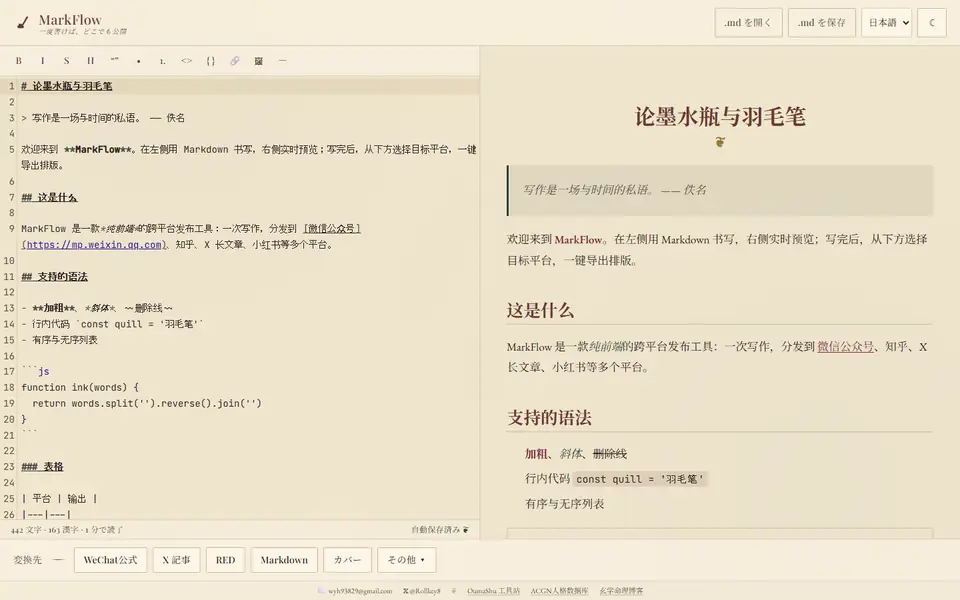This screenshot has width=960, height=600.
Task: Open the ACGN人格数据库 footer link
Action: pos(559,591)
